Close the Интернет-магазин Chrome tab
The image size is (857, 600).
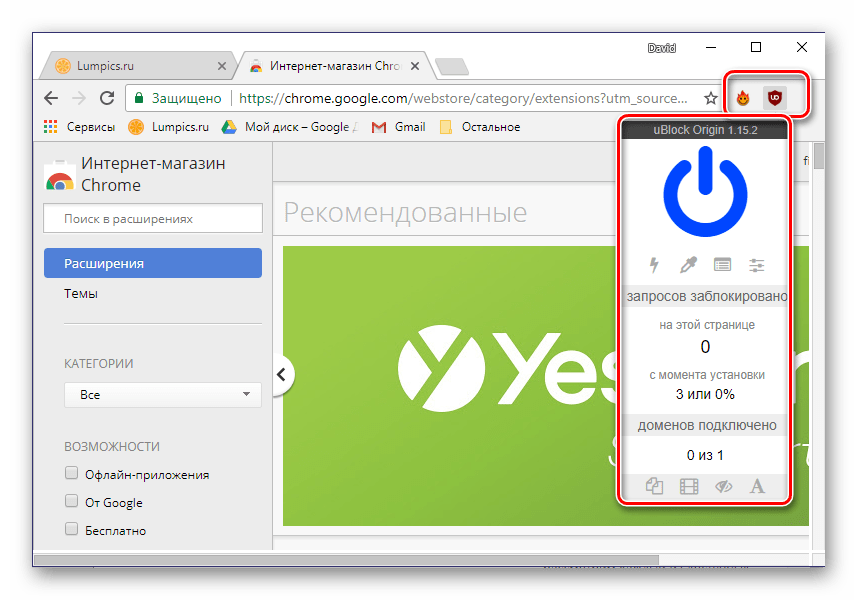(415, 66)
